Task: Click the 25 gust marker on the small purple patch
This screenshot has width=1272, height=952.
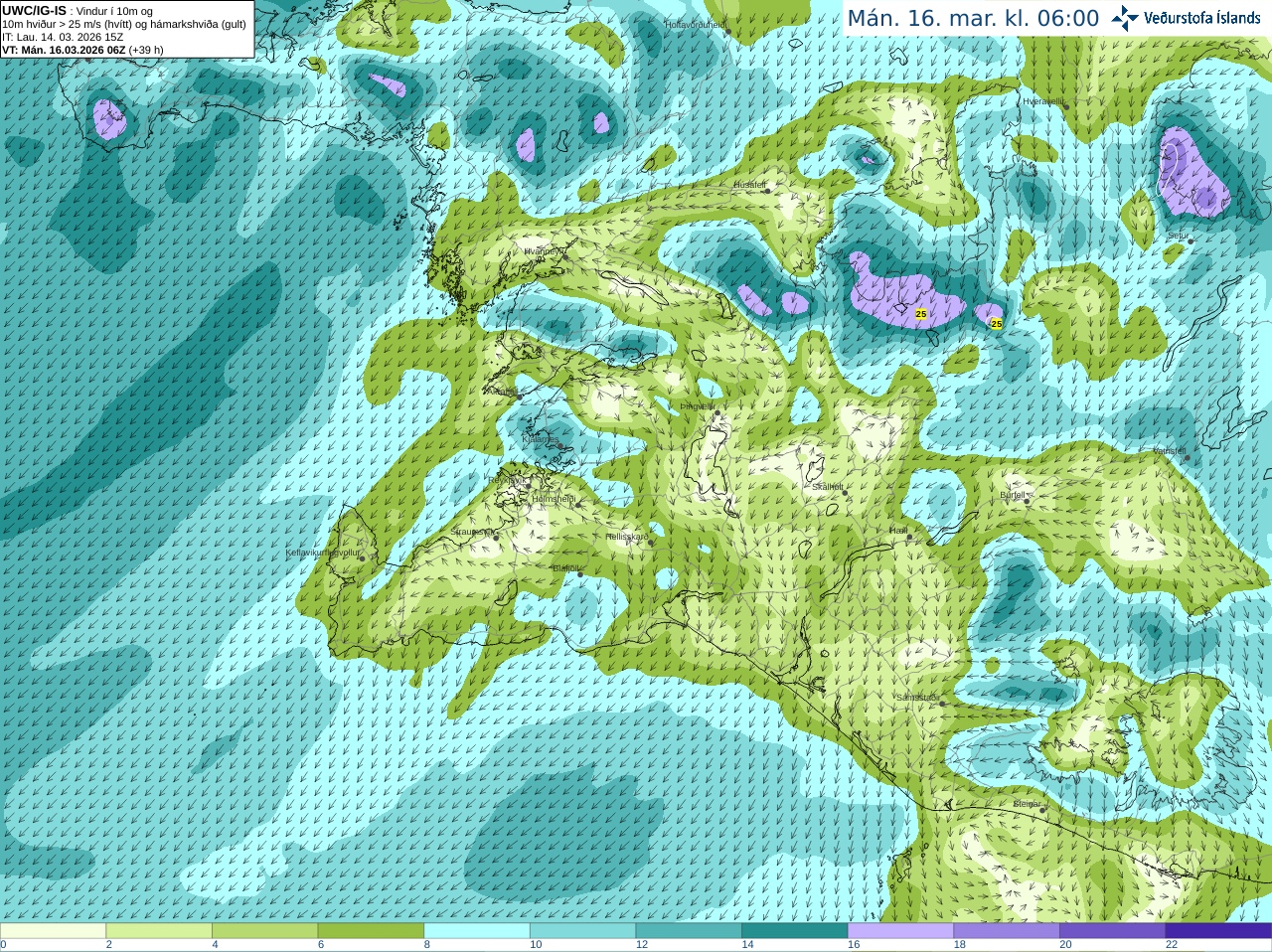Action: (997, 324)
